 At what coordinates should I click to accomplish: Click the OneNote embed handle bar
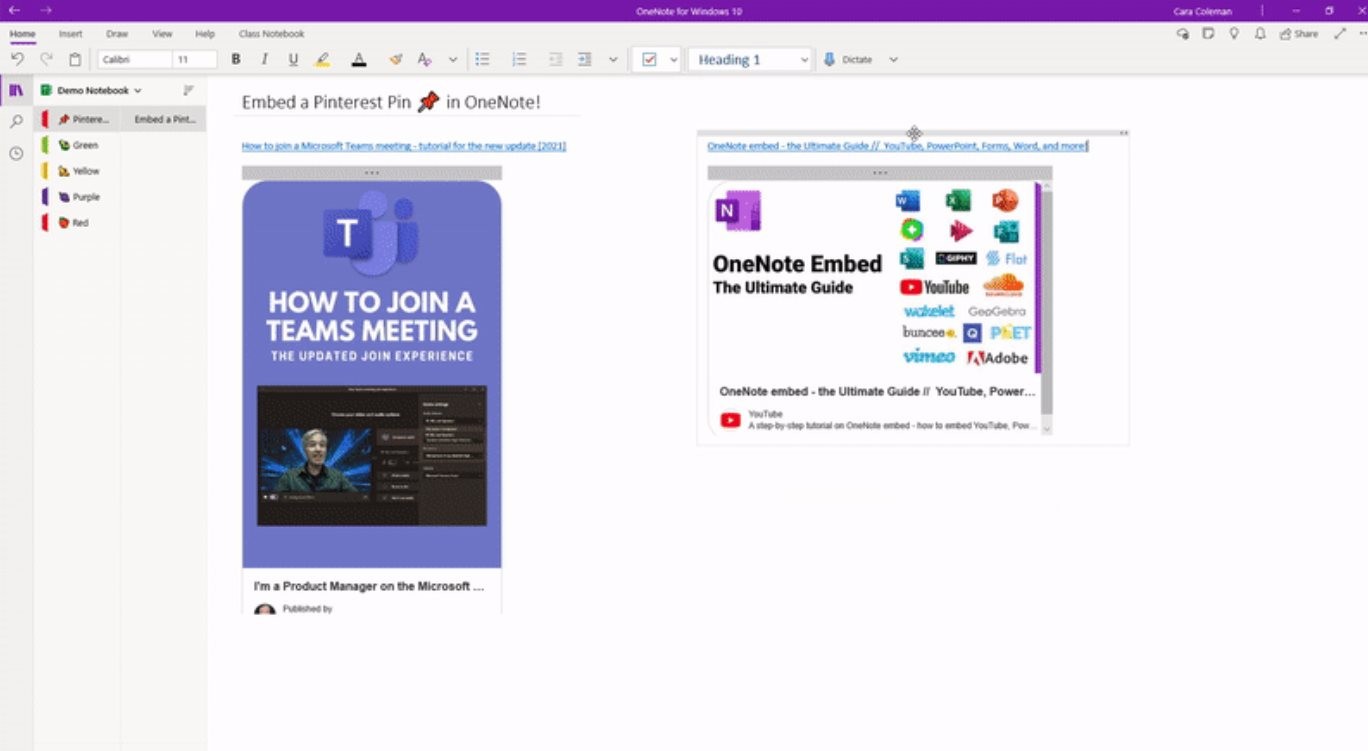click(x=880, y=173)
